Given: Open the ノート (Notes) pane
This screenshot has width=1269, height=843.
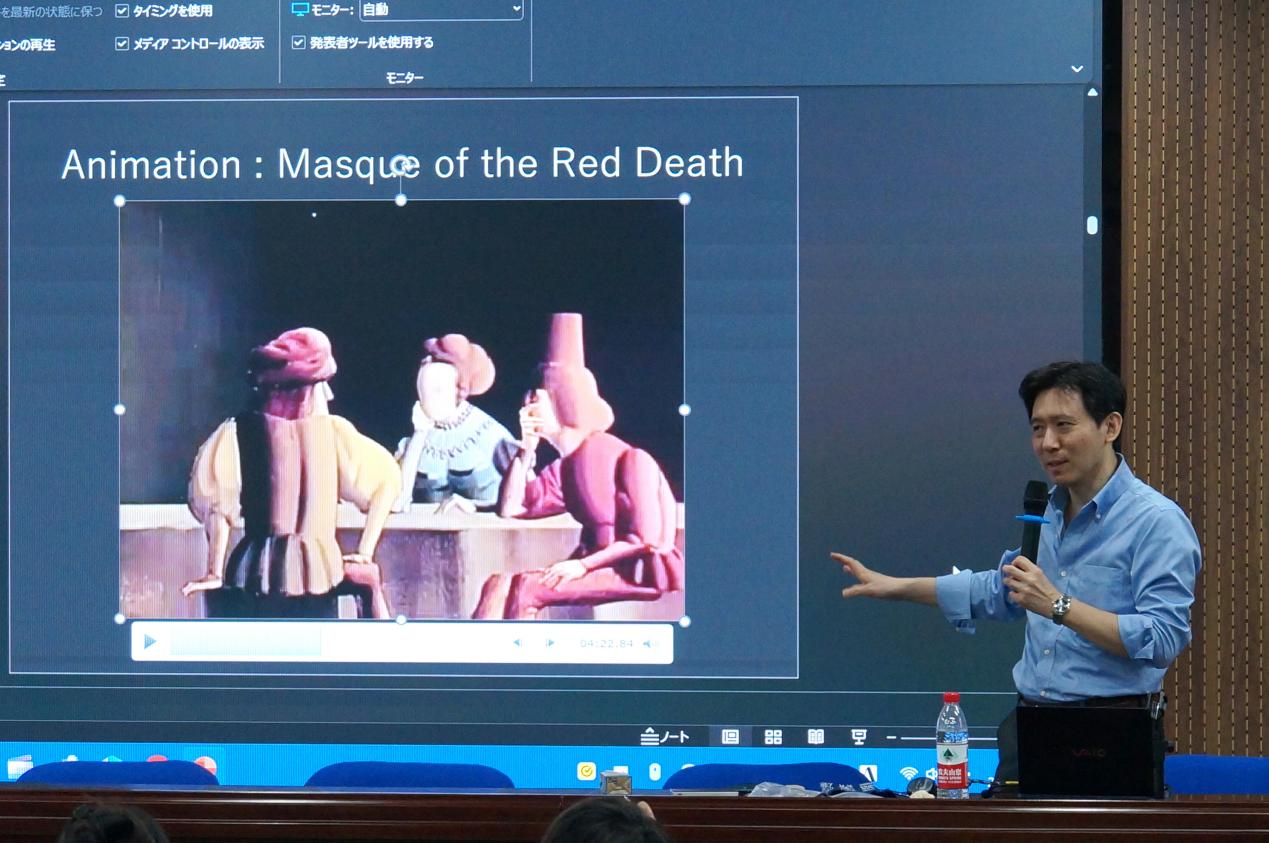Looking at the screenshot, I should pyautogui.click(x=666, y=737).
